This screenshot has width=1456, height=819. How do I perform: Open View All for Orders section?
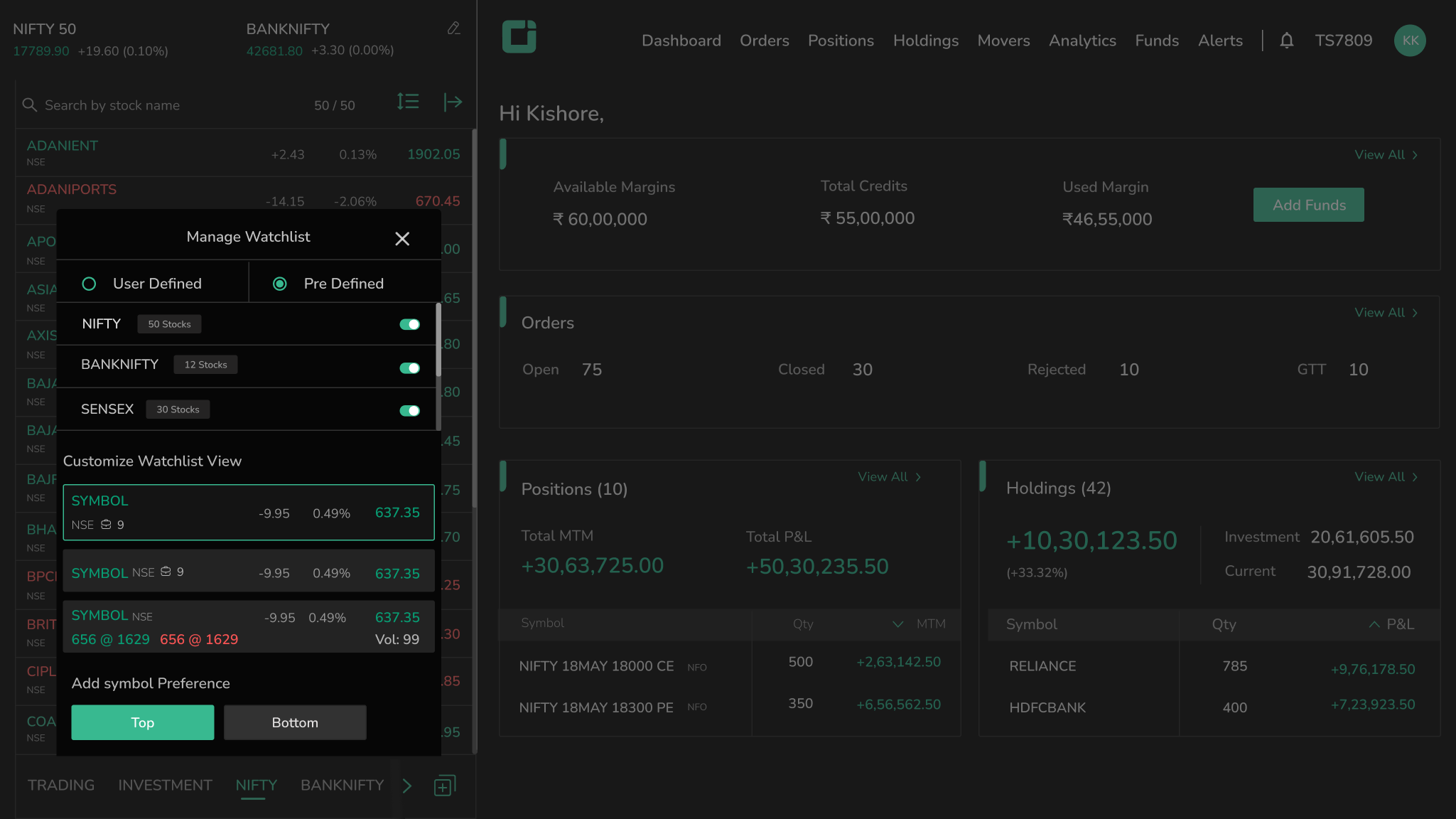pyautogui.click(x=1386, y=313)
